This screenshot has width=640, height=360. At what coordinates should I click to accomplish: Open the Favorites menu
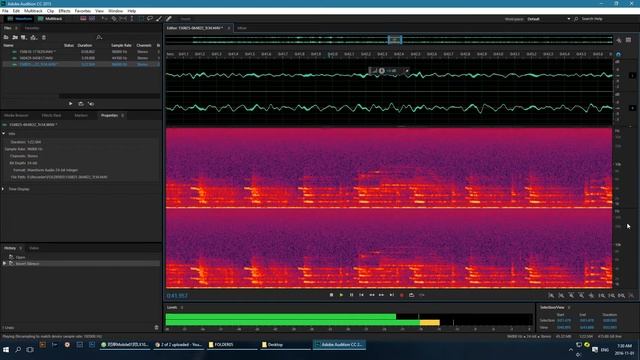click(x=82, y=11)
